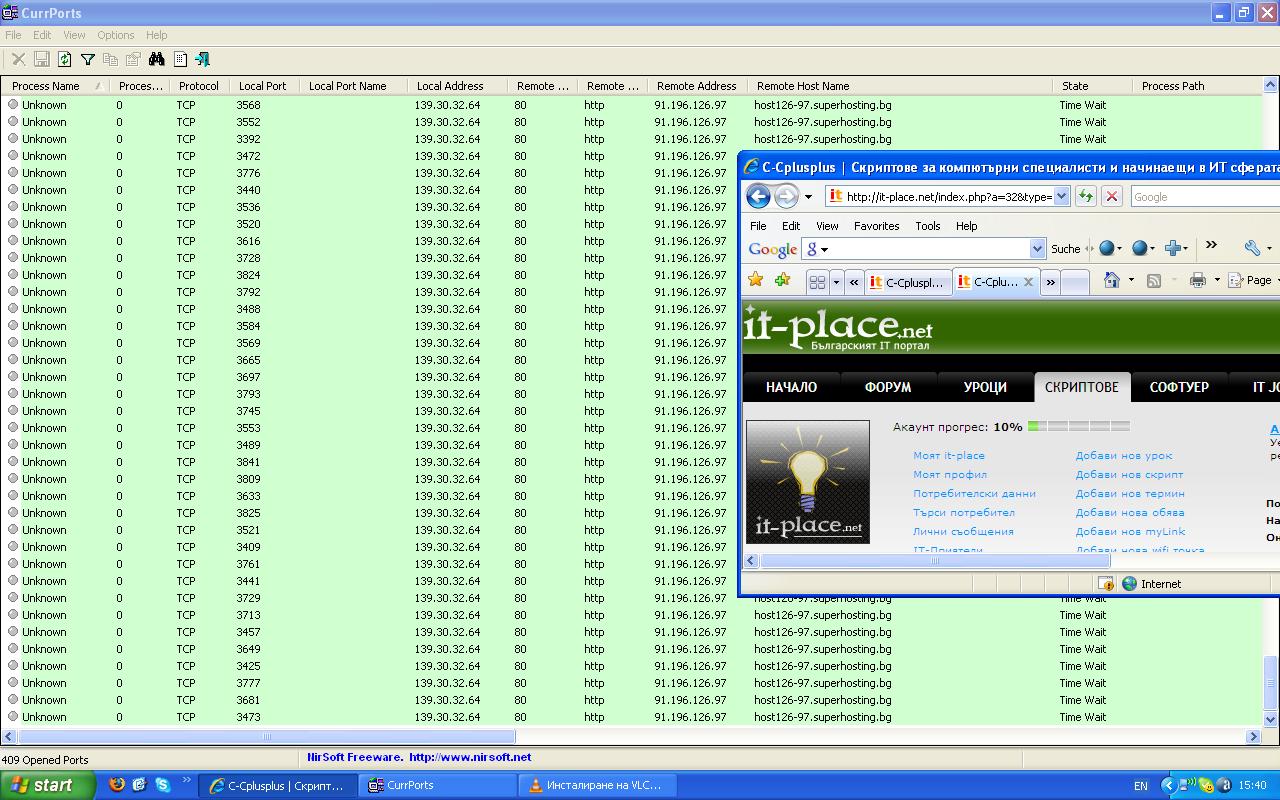Open the НАЧАЛО site navigation tab

point(791,387)
